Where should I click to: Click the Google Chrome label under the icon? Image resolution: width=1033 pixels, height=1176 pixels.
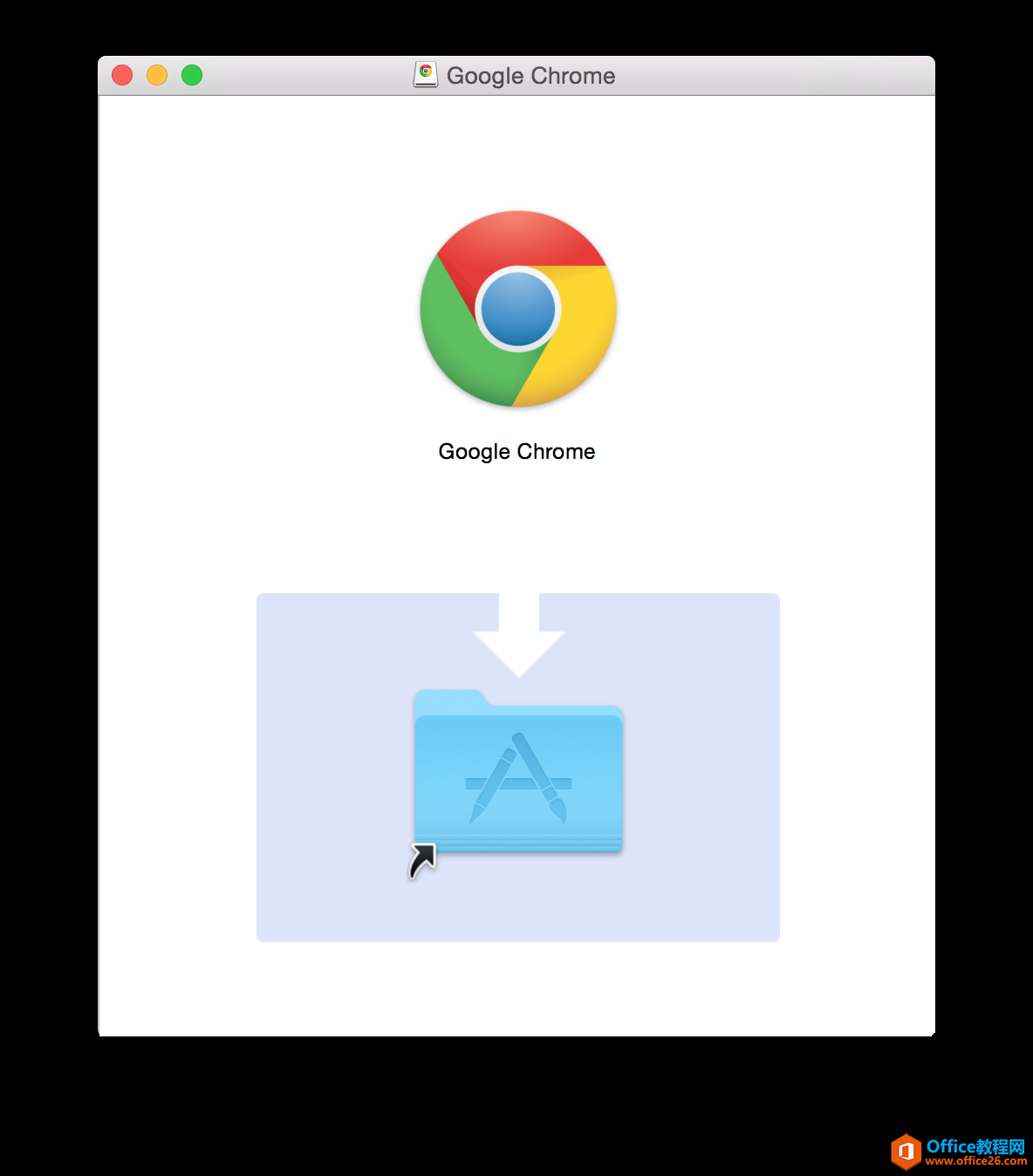[516, 452]
